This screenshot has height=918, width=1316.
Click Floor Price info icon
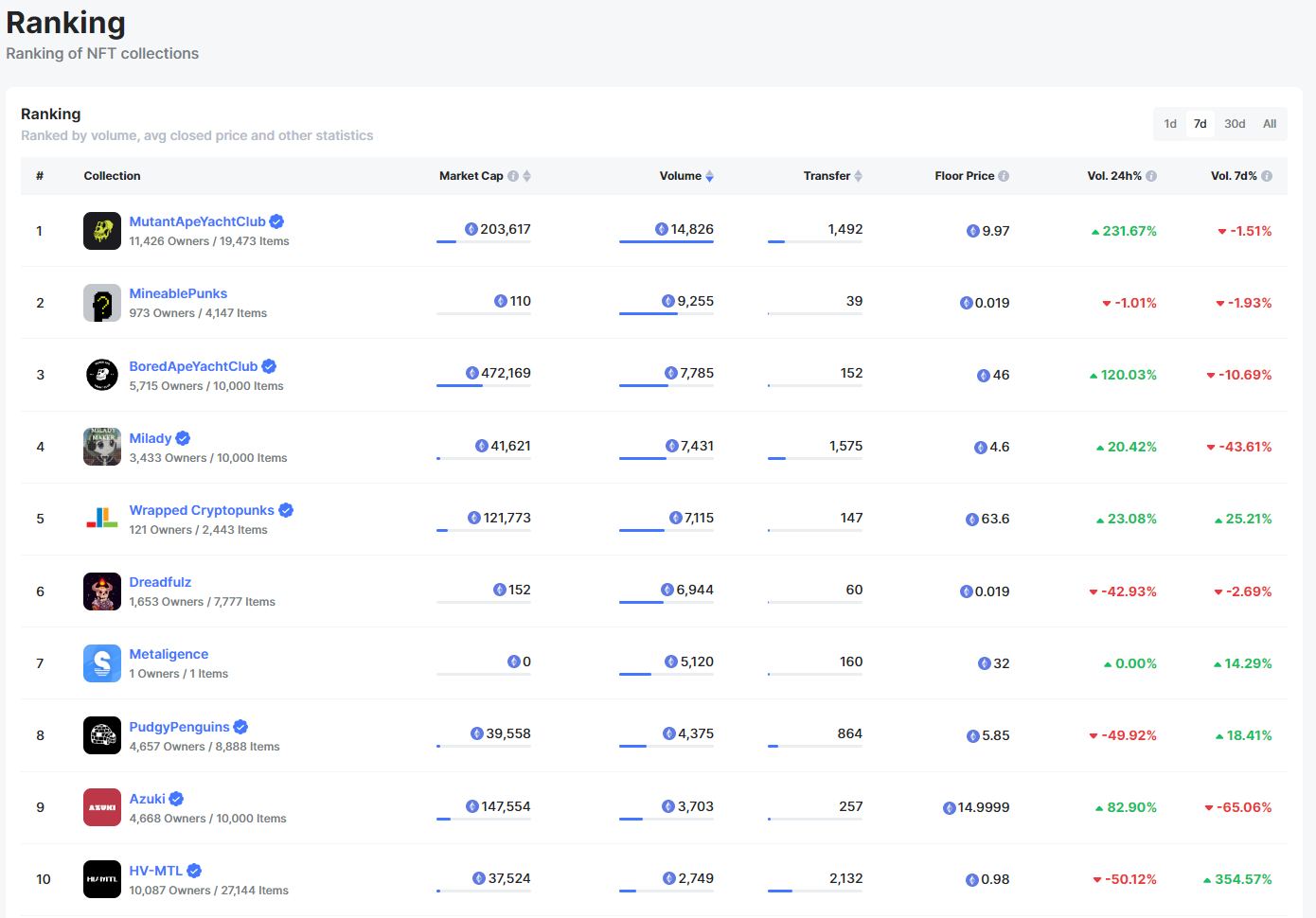point(1004,176)
